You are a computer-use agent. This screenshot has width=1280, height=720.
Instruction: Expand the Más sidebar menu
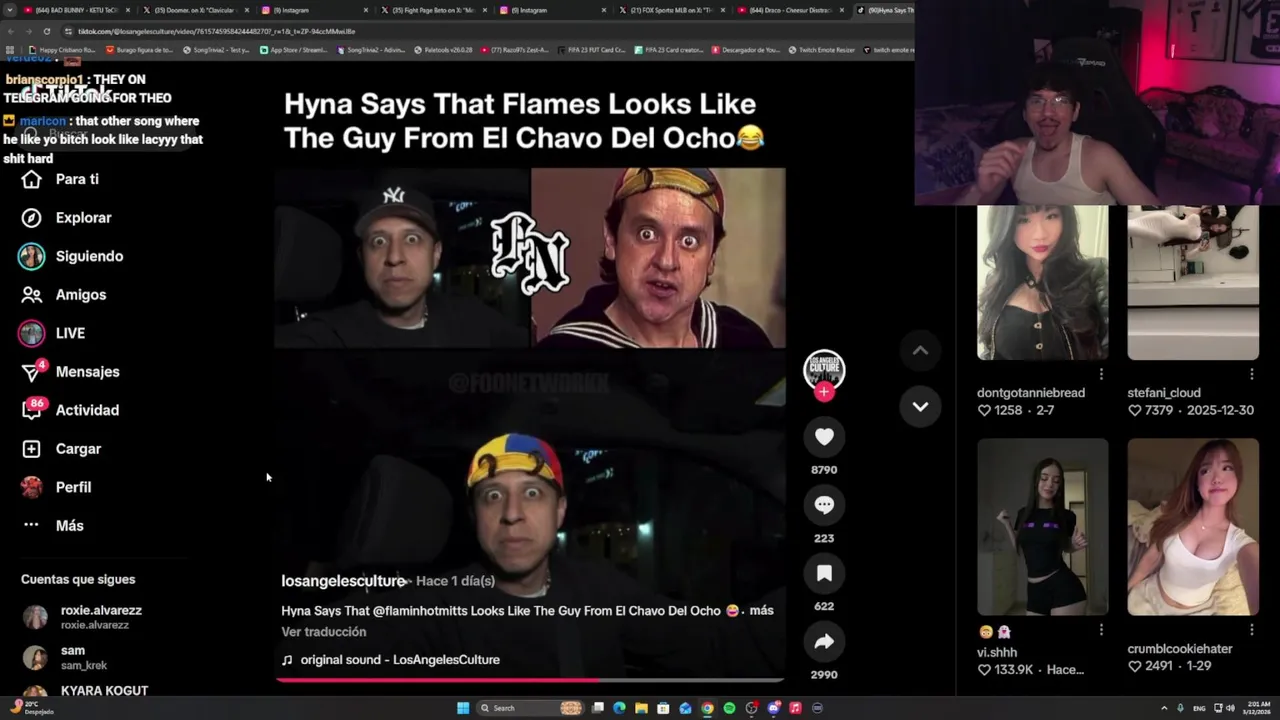[53, 526]
